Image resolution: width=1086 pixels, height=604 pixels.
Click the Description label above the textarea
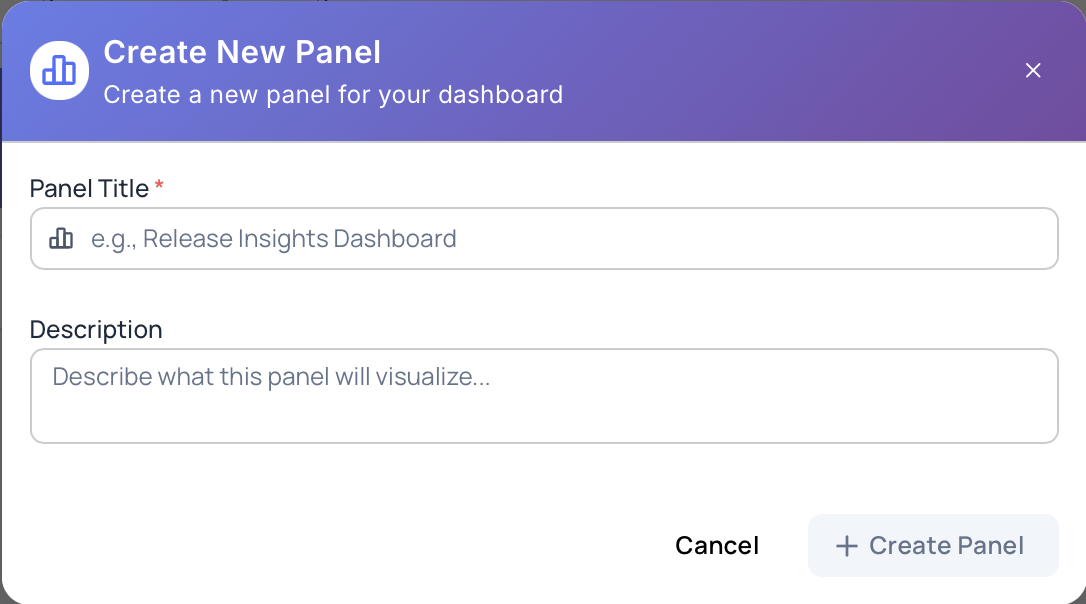pos(96,329)
